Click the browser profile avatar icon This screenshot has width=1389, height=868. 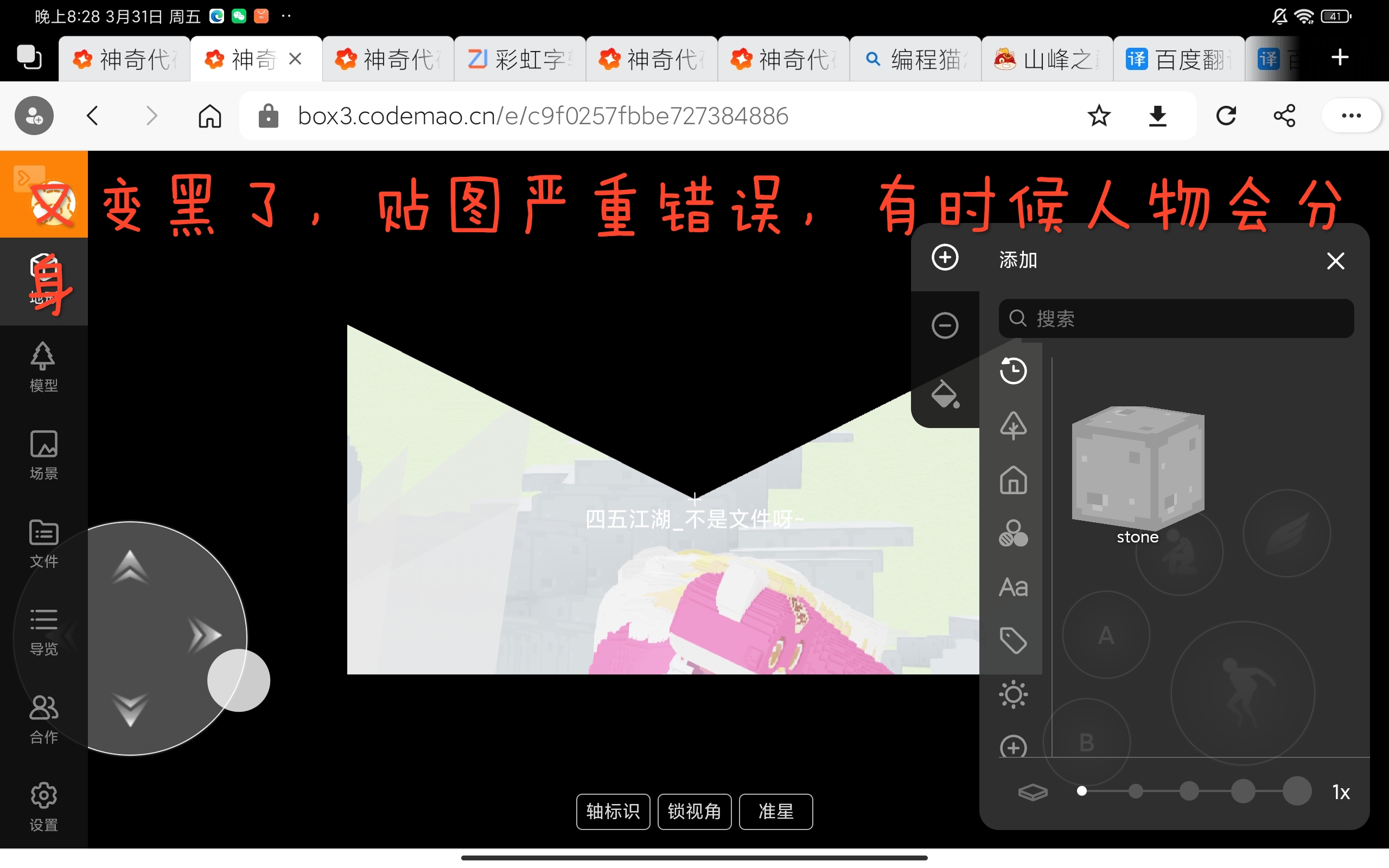pyautogui.click(x=34, y=116)
